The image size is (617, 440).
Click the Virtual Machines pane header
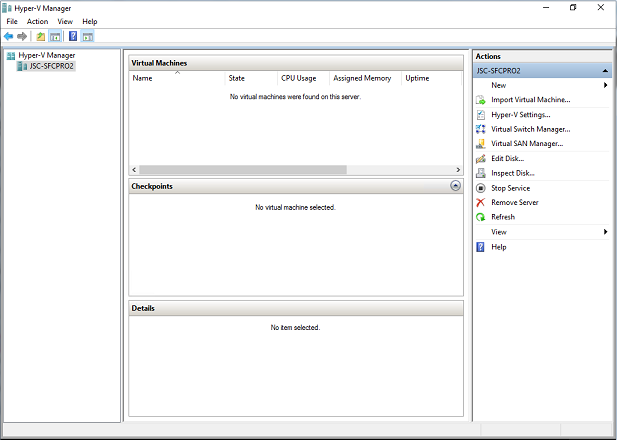(296, 63)
